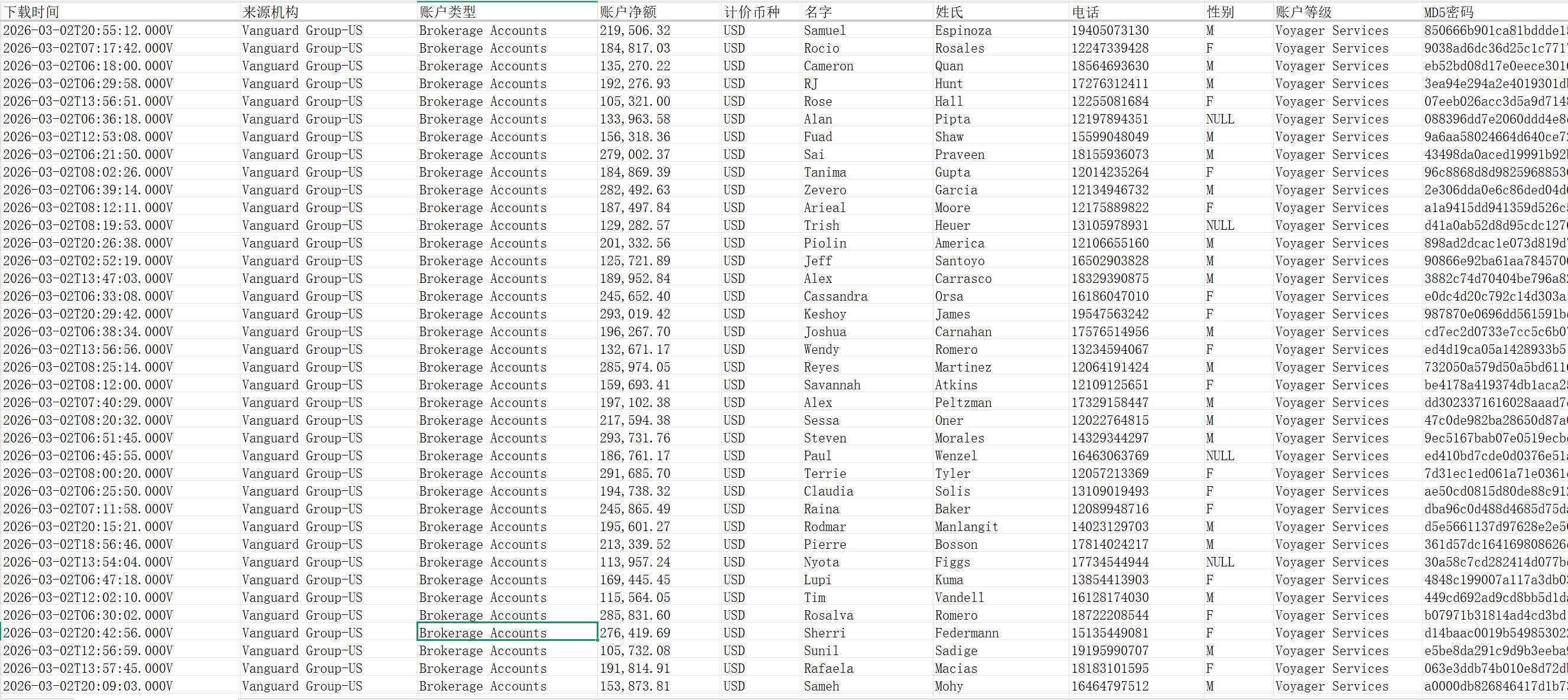Click the surname cell Hall
The width and height of the screenshot is (1568, 700).
pyautogui.click(x=1001, y=101)
